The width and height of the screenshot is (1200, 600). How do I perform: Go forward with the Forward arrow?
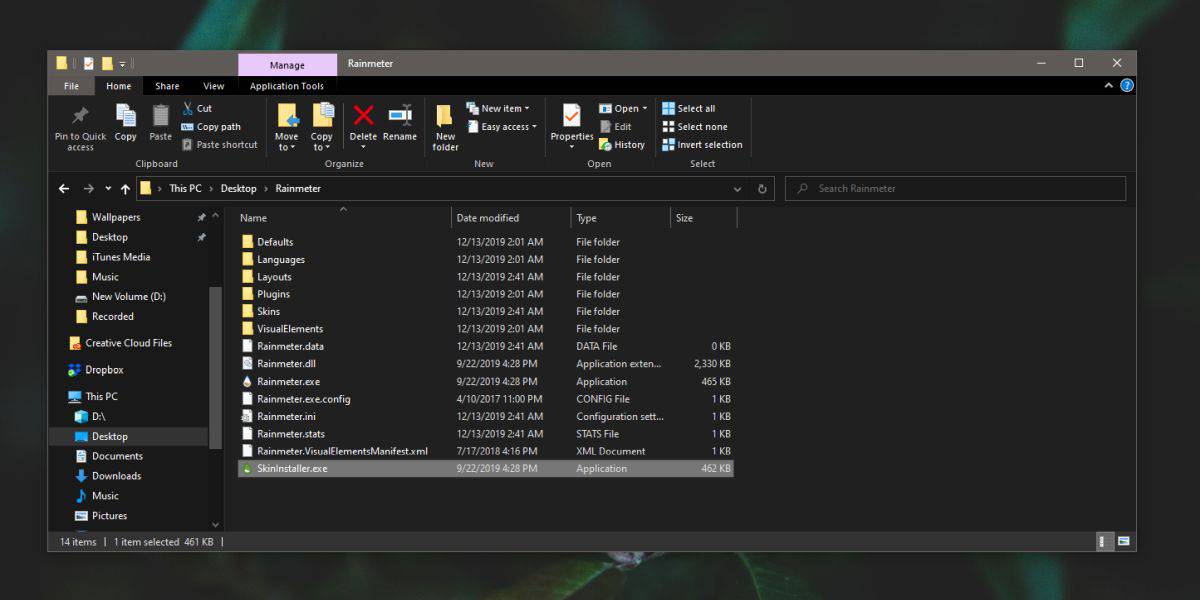coord(88,188)
